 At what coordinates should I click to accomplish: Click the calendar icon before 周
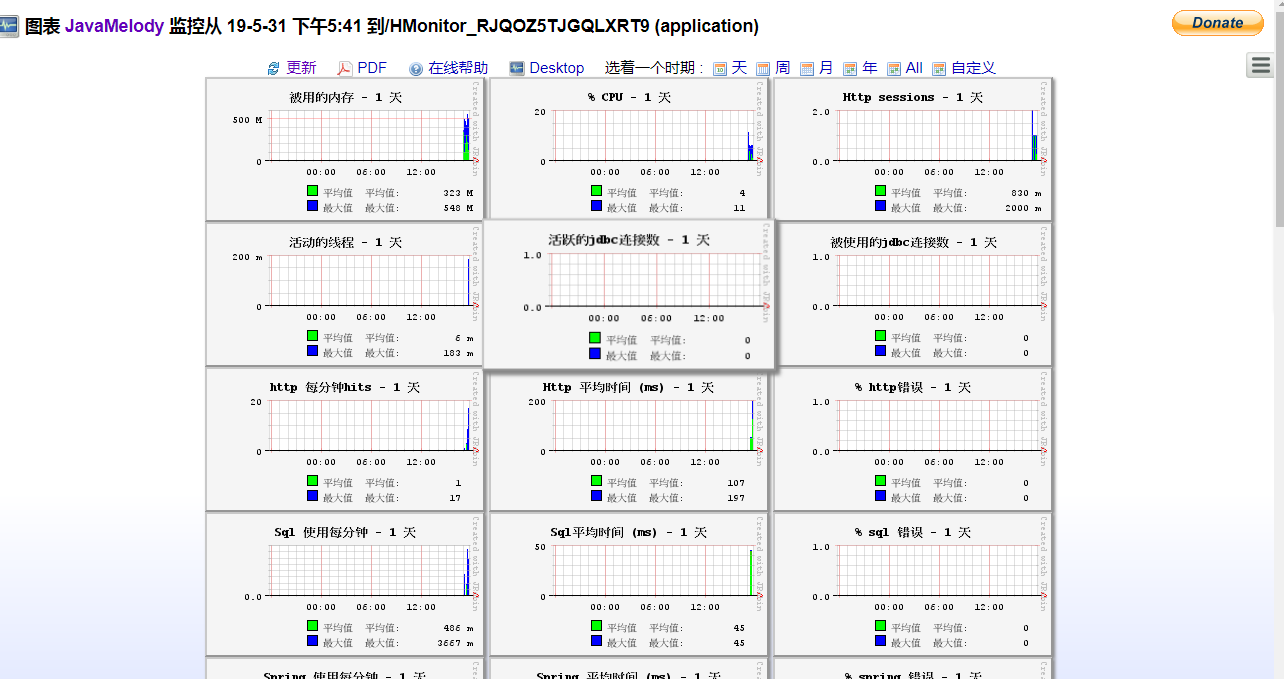[x=763, y=68]
